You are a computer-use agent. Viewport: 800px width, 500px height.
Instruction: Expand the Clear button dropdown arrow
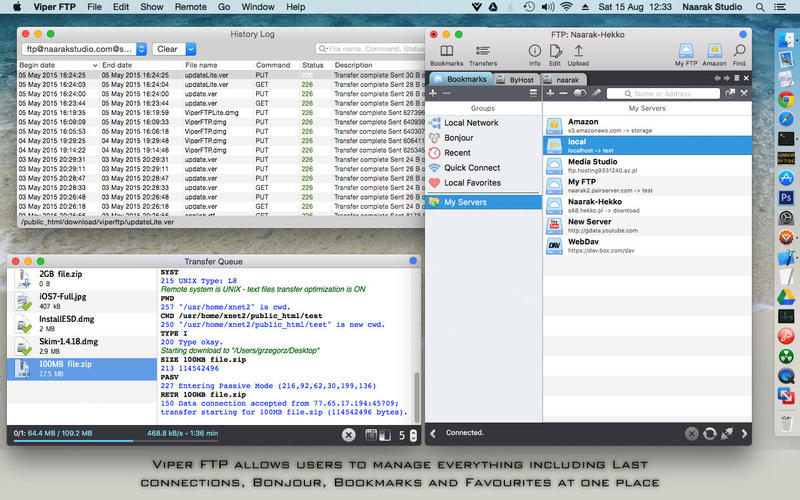pos(190,48)
